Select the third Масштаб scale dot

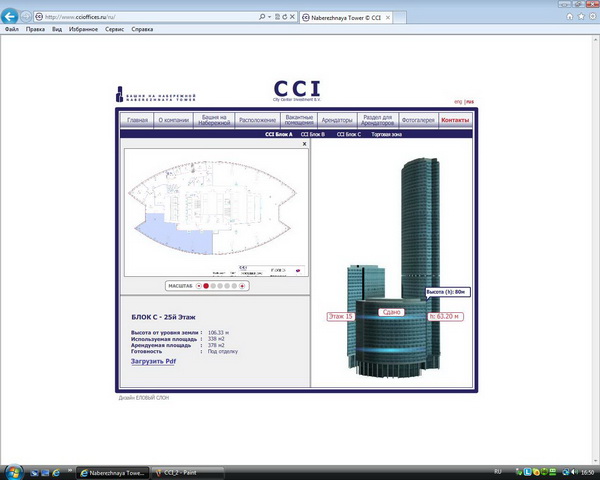[x=213, y=286]
